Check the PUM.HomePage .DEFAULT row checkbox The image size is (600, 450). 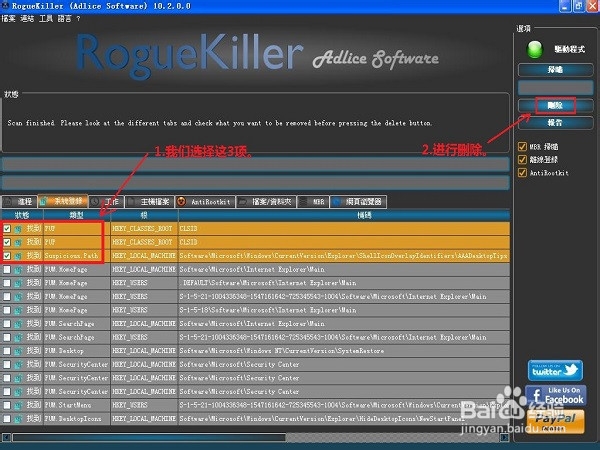[x=7, y=283]
